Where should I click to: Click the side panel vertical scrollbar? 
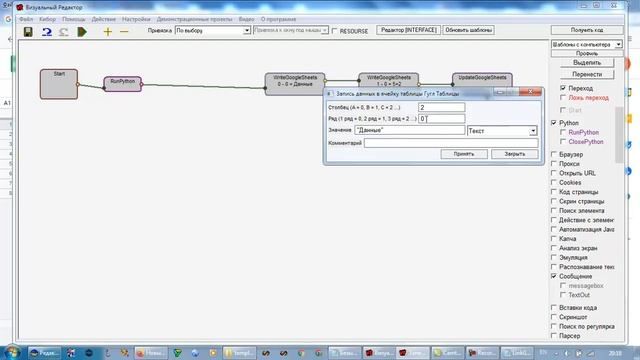pyautogui.click(x=619, y=135)
